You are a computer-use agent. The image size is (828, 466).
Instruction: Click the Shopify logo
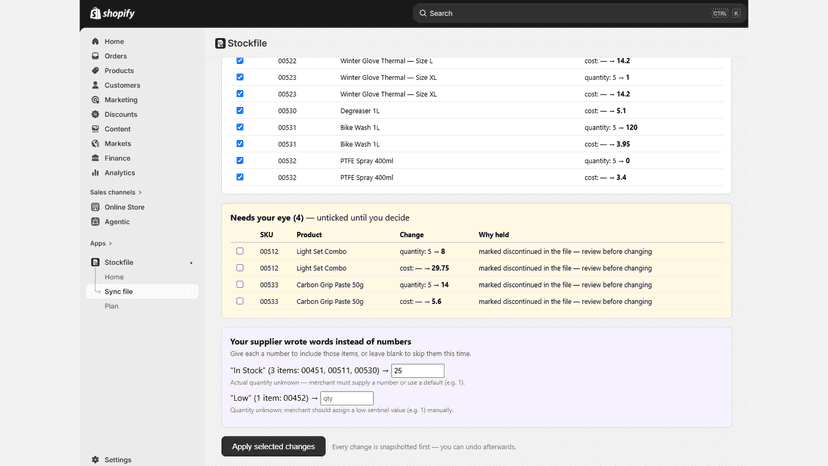112,13
